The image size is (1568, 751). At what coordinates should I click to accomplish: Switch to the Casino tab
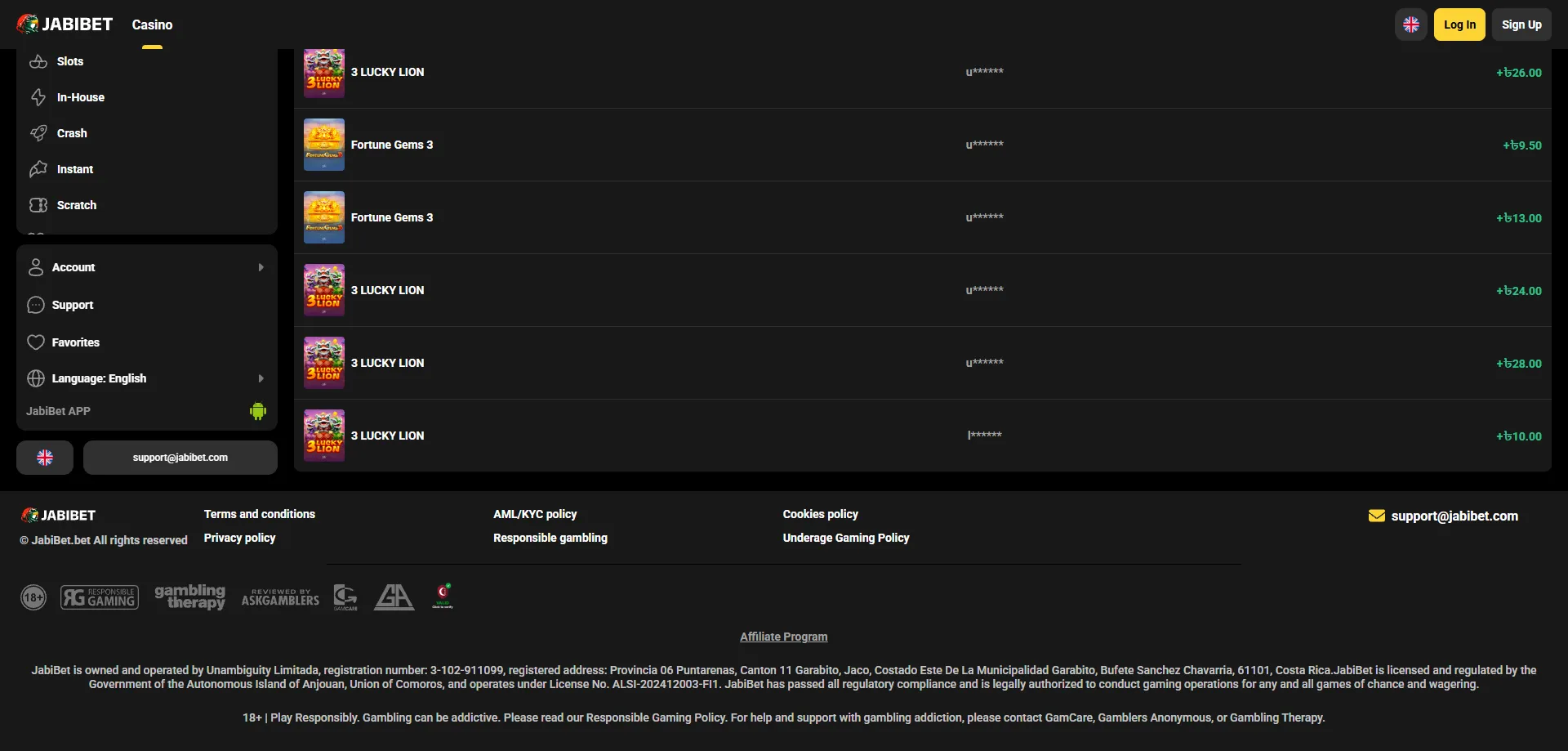153,25
